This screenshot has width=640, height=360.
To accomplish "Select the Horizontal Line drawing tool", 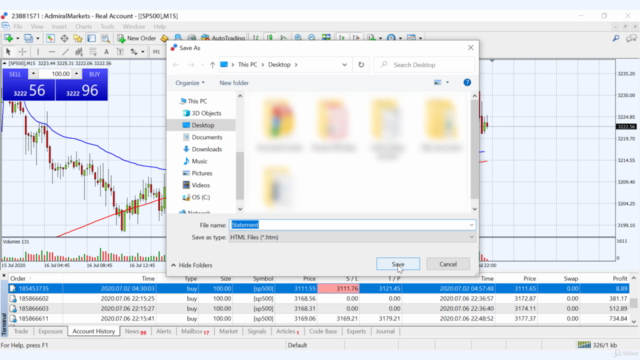I will [51, 52].
